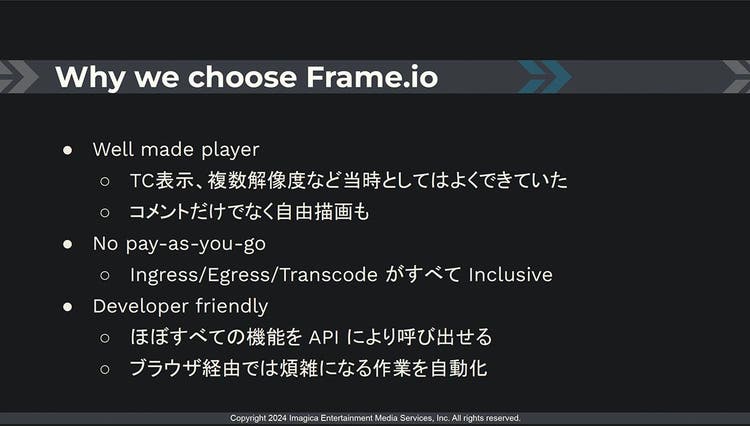750x426 pixels.
Task: Click the 'Well made player' bullet text
Action: point(176,150)
